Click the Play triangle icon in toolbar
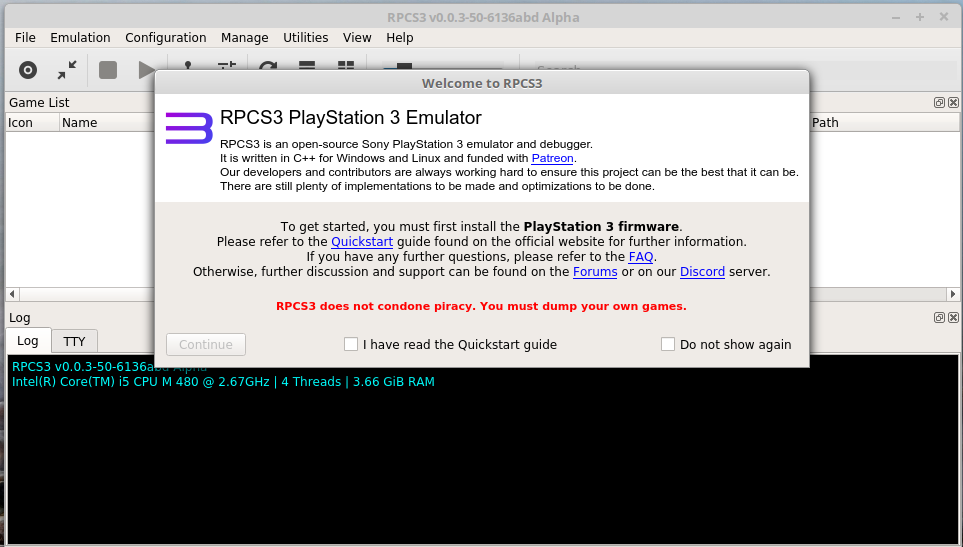Viewport: 963px width, 547px height. (146, 70)
